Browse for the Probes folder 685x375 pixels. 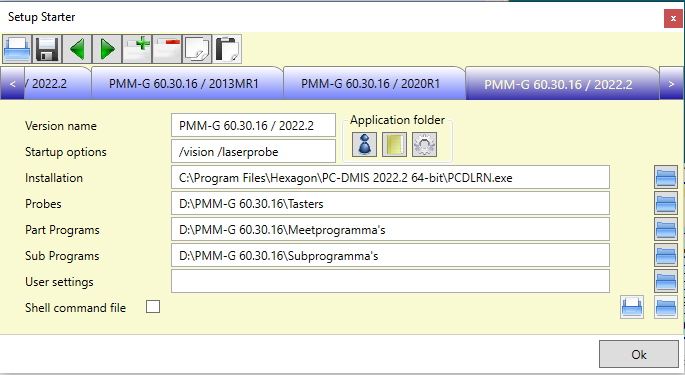(x=666, y=203)
